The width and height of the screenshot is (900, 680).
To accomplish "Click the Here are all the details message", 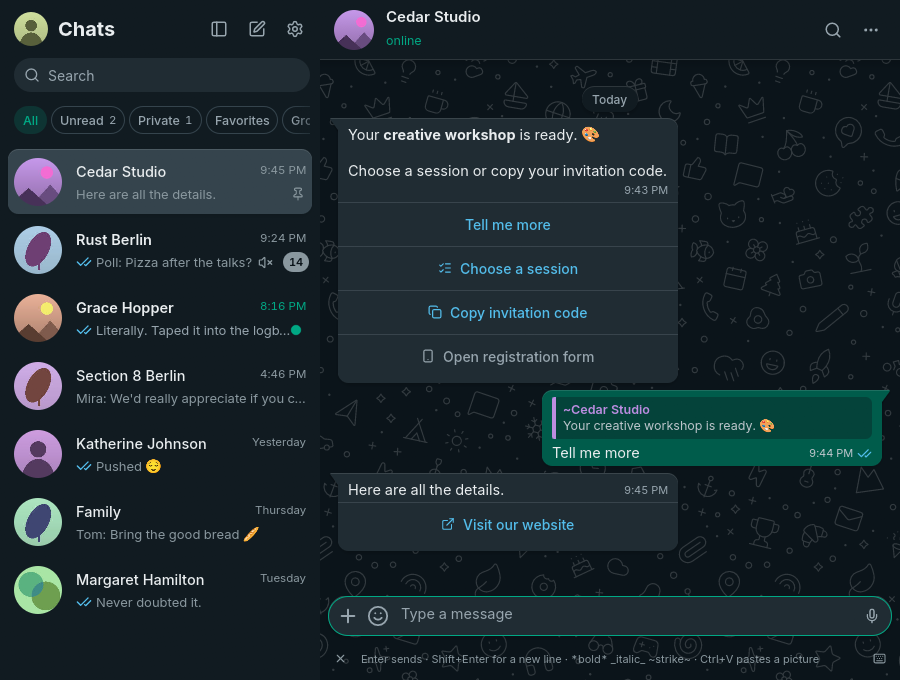I will 425,490.
